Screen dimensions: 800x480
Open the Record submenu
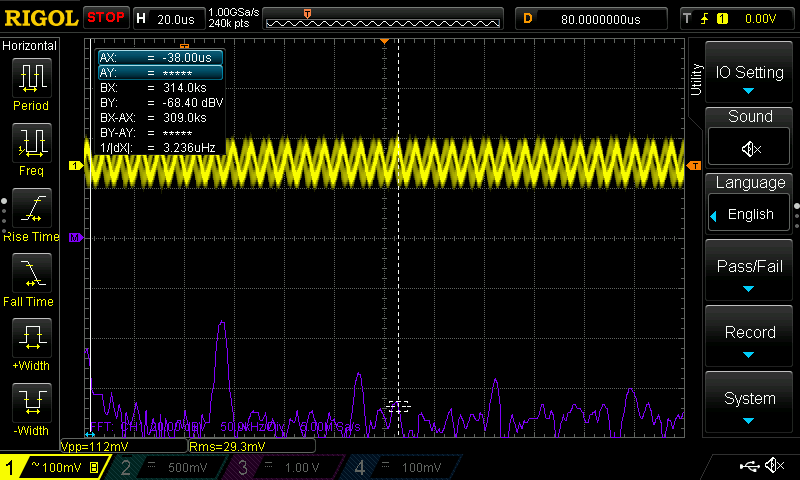tap(750, 336)
